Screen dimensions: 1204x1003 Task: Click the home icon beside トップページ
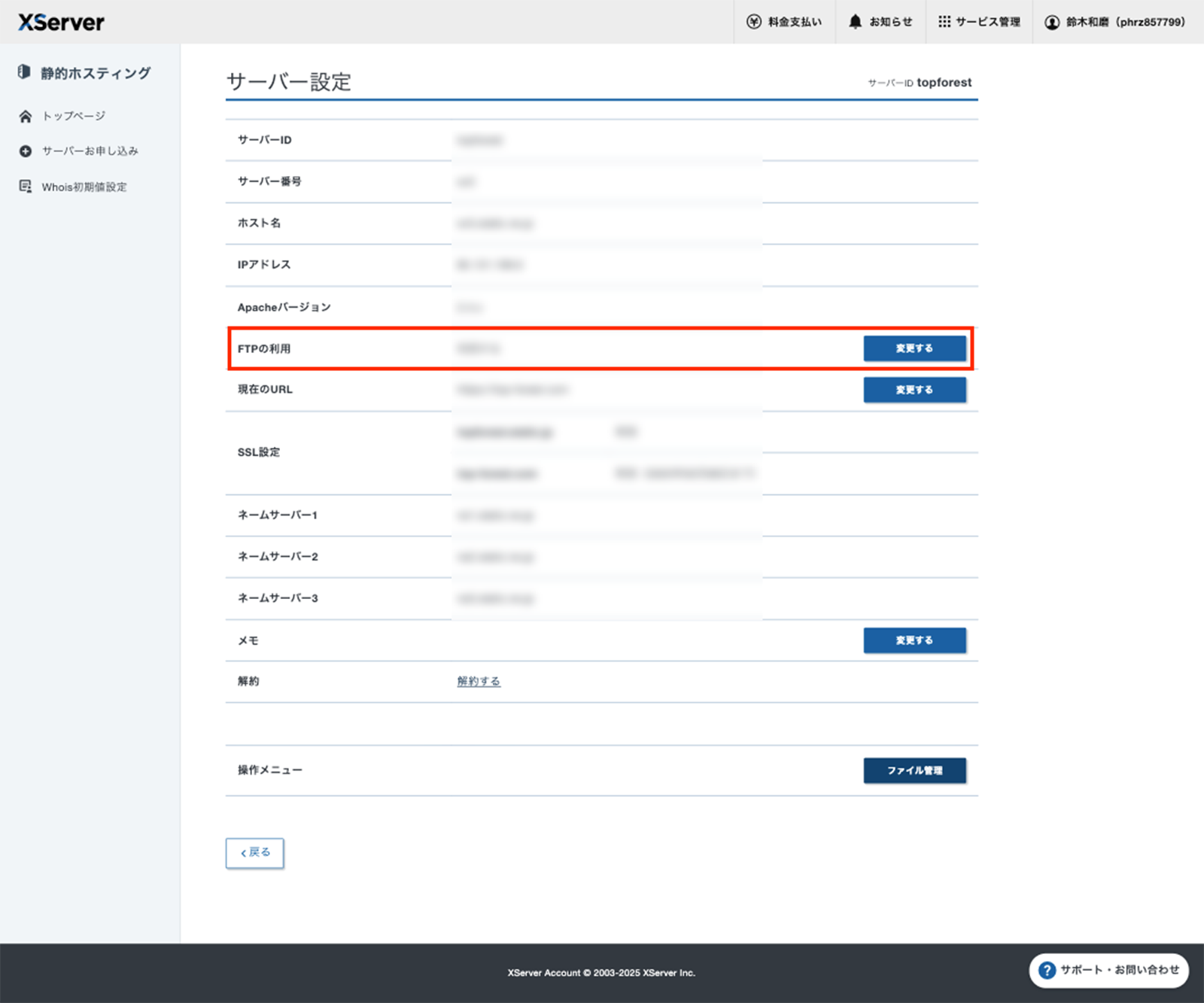tap(26, 116)
